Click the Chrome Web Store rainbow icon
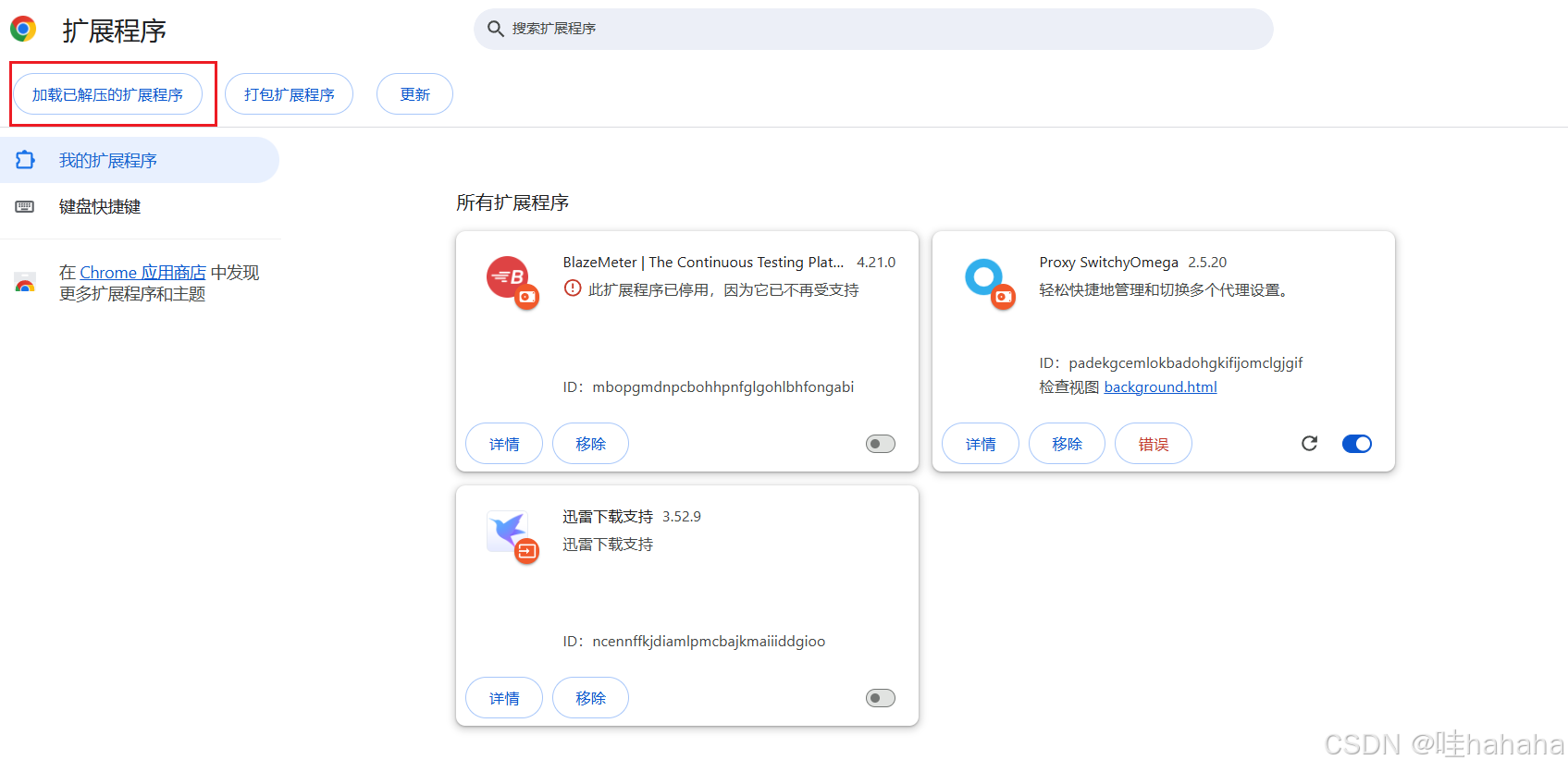 click(25, 283)
